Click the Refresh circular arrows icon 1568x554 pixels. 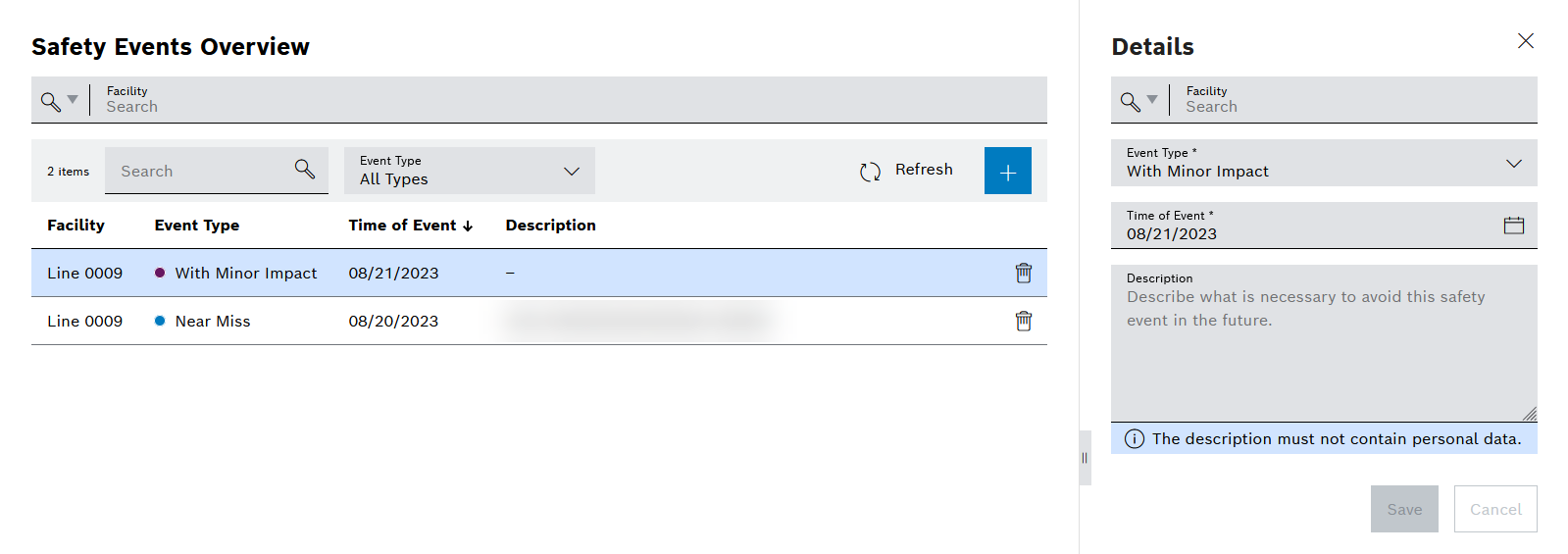tap(870, 172)
